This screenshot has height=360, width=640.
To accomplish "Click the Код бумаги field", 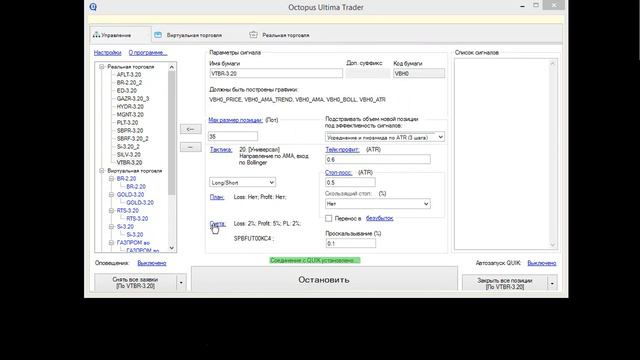I will click(419, 73).
